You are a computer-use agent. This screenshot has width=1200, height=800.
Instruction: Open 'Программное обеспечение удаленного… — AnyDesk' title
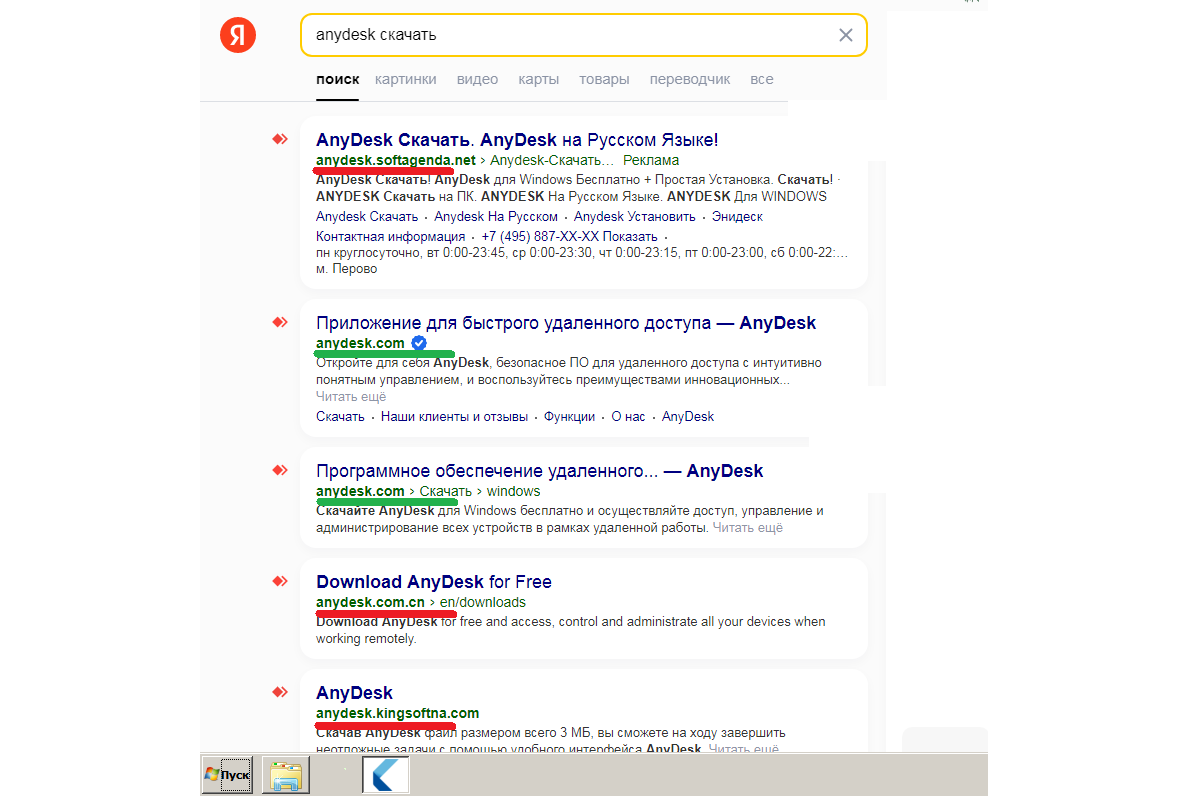(x=540, y=470)
